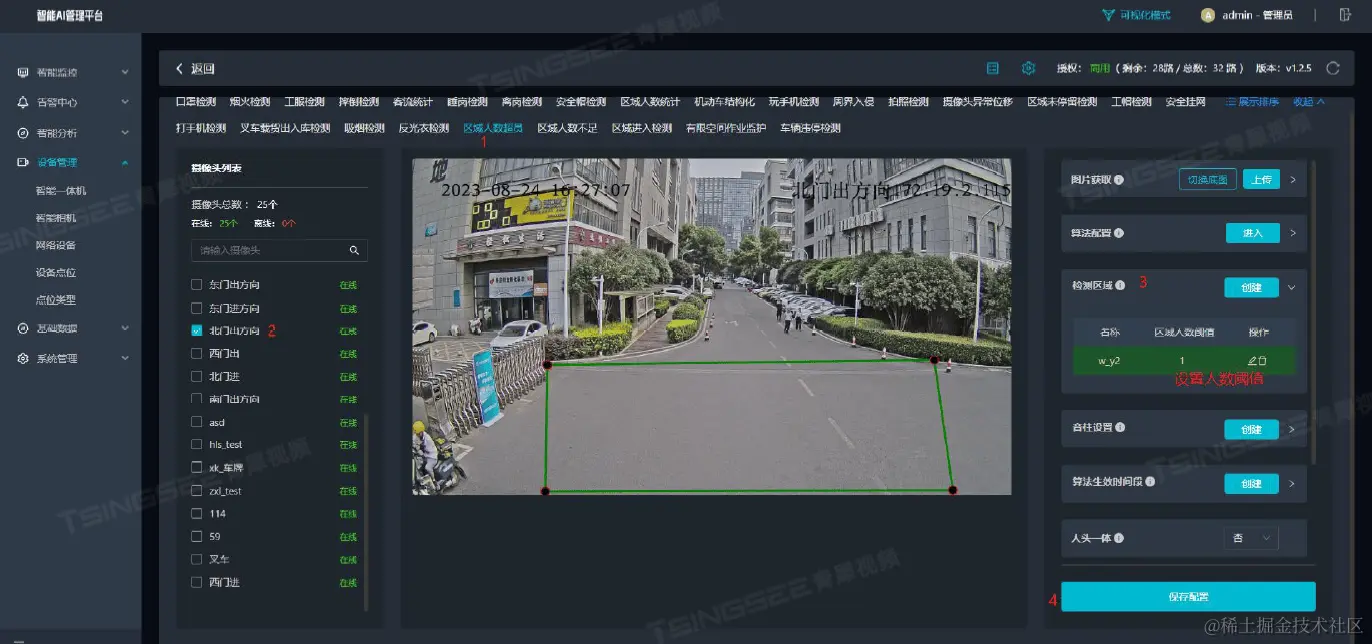Click the info icon next to 检测区域
Screen dimensions: 1372x644
(1119, 287)
